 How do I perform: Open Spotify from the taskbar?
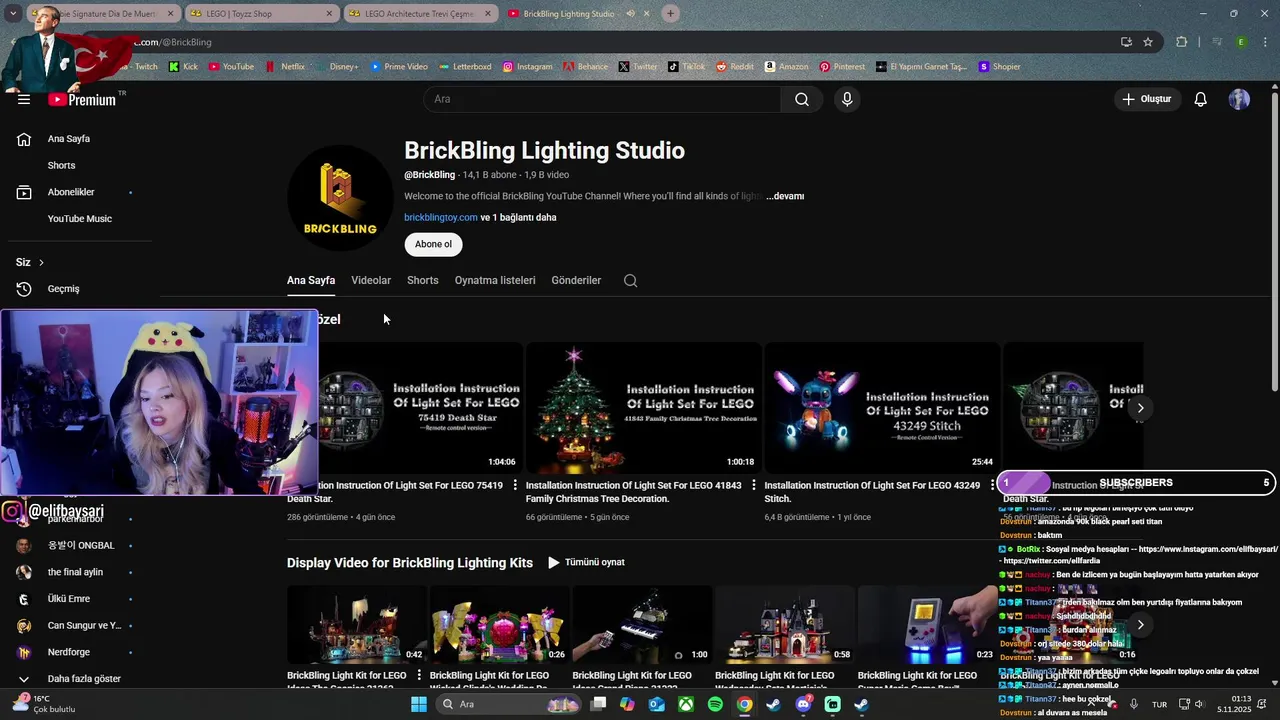click(715, 704)
